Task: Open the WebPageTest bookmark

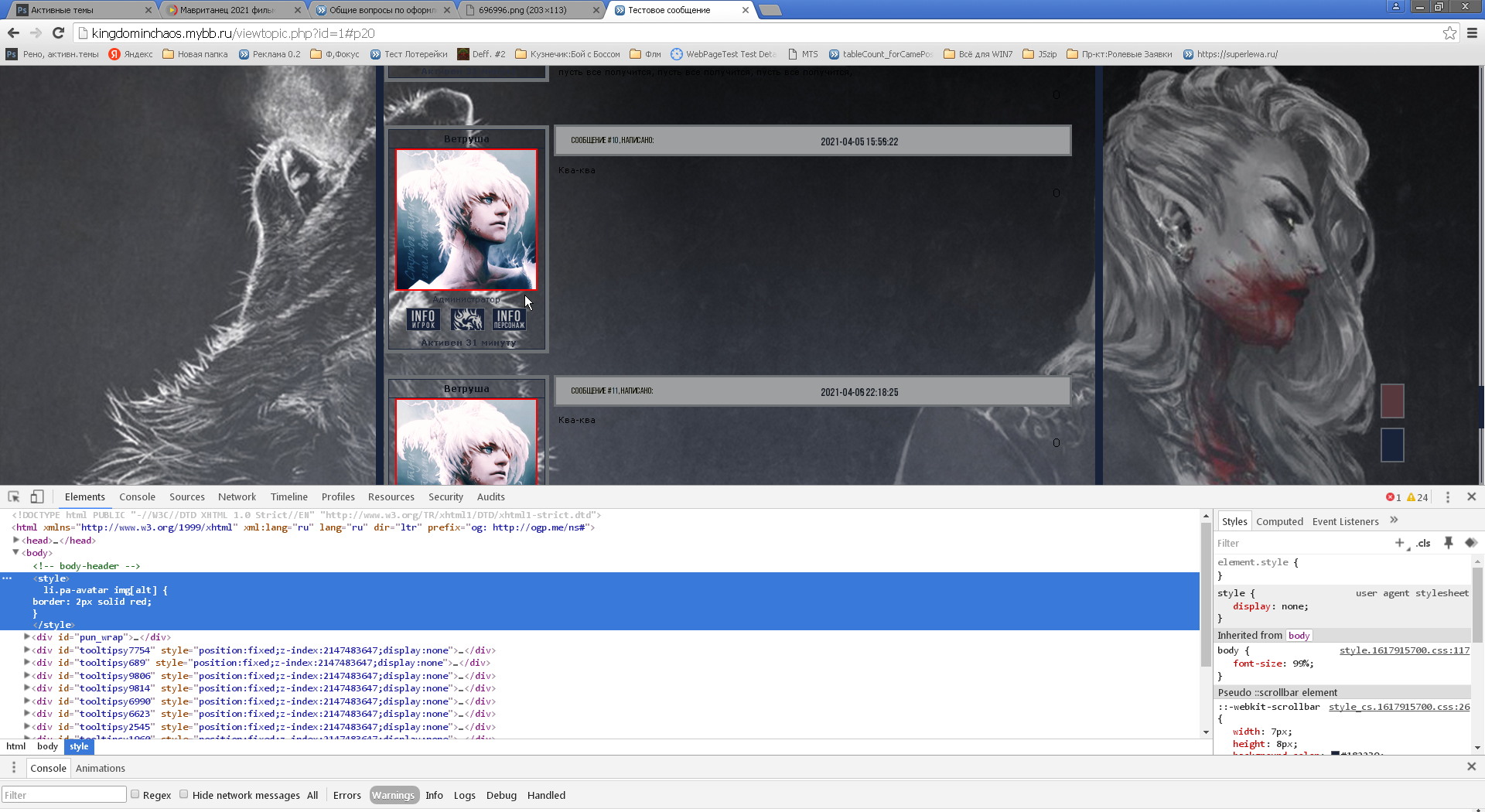Action: pyautogui.click(x=723, y=54)
